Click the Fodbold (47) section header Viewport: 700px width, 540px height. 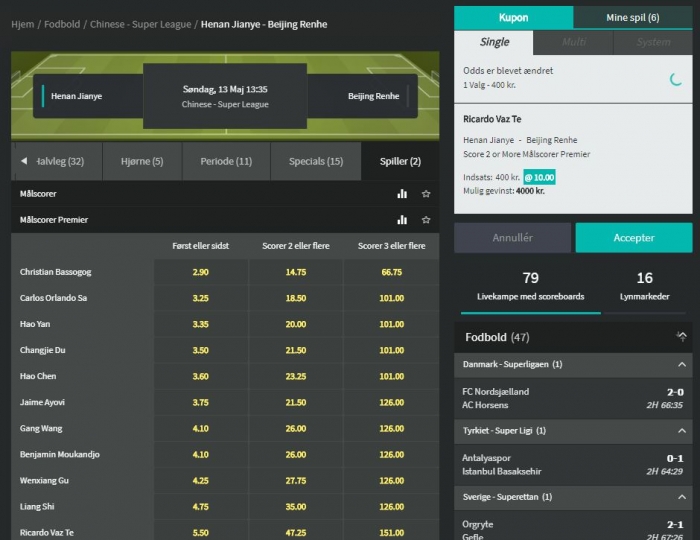[x=573, y=337]
